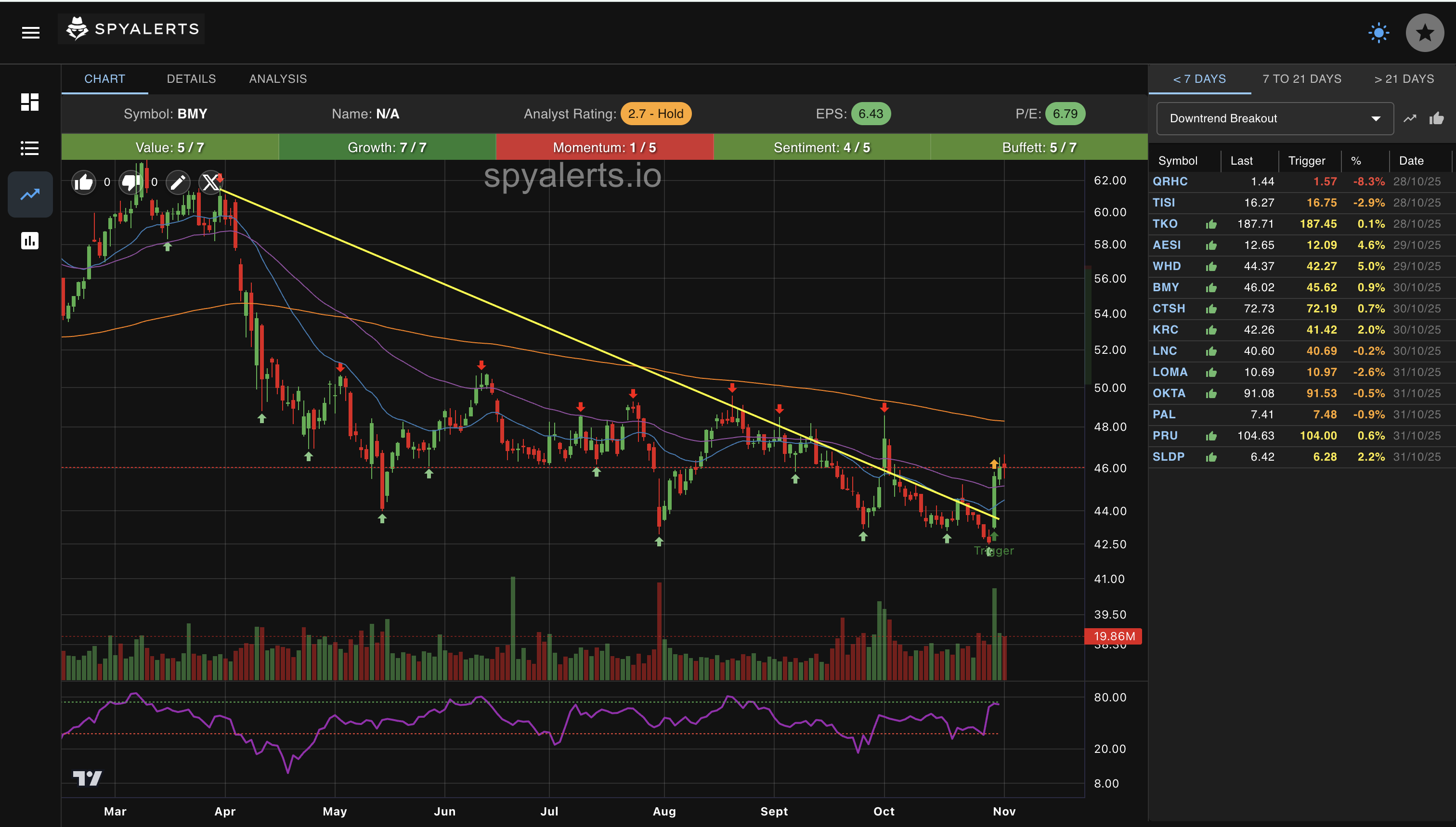
Task: Share chart via X (Twitter) icon
Action: (211, 182)
